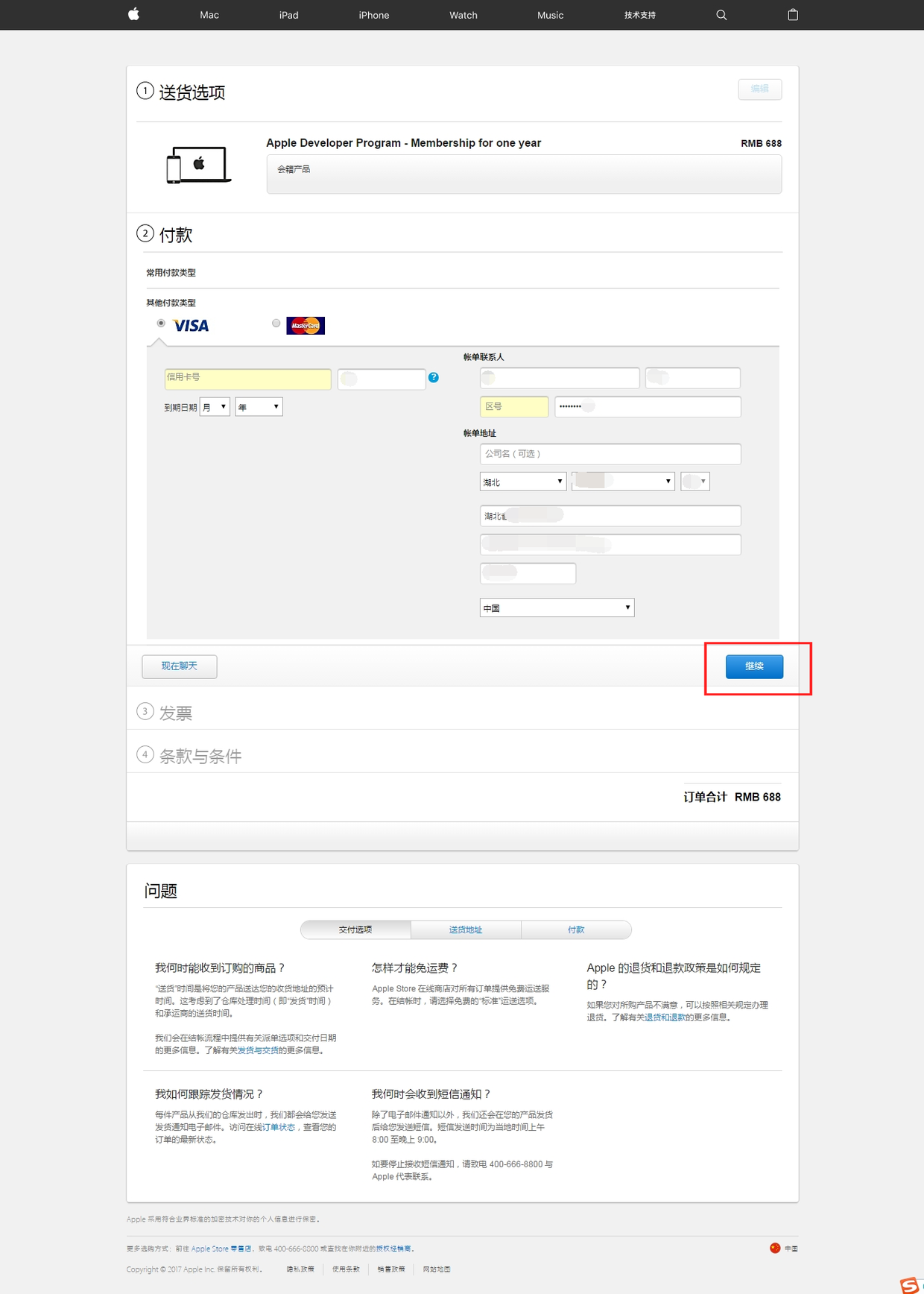Open Mac in the top navigation
This screenshot has width=924, height=1294.
pos(209,15)
